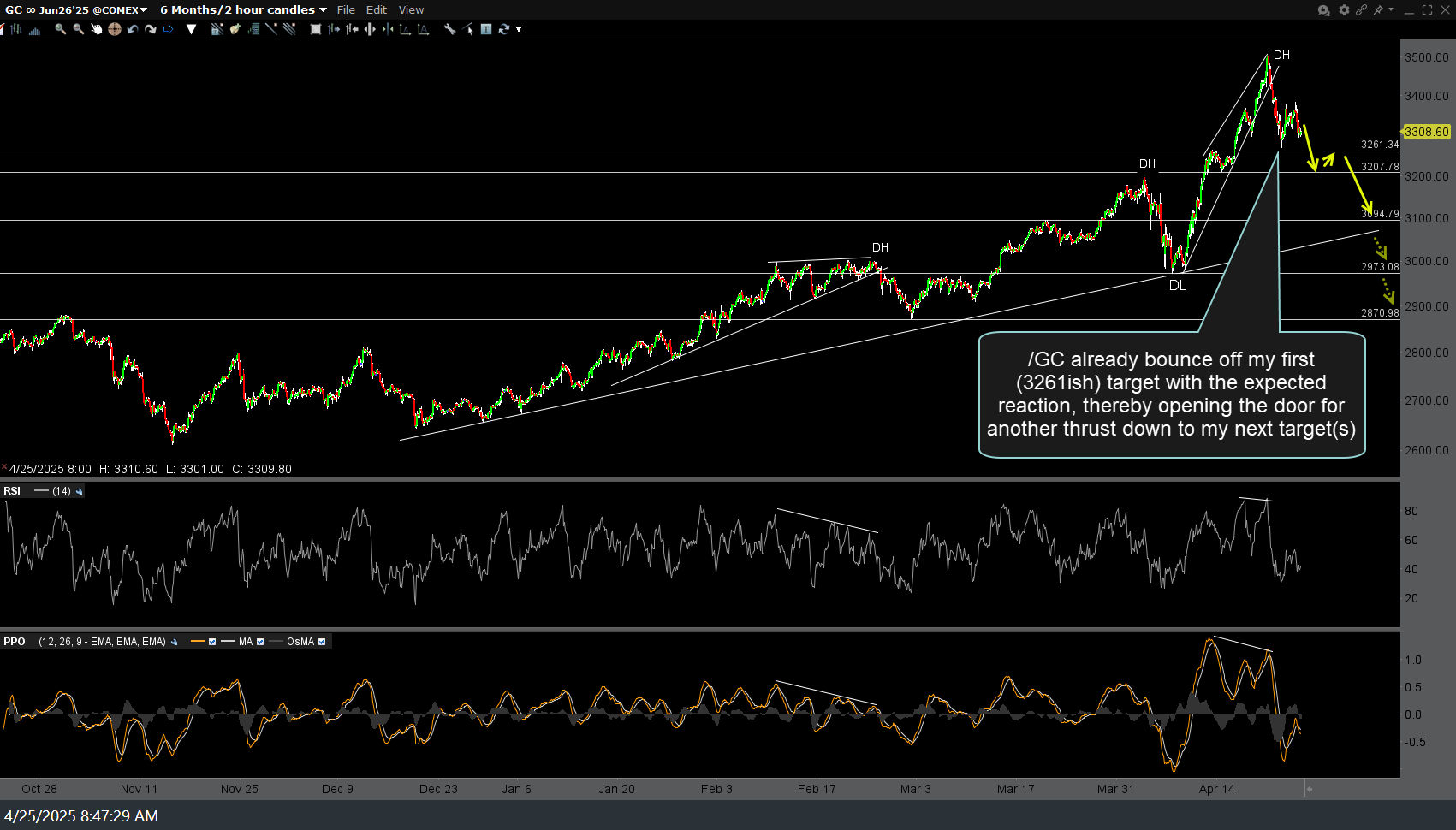The width and height of the screenshot is (1456, 830).
Task: Click the gear settings button
Action: [1344, 10]
